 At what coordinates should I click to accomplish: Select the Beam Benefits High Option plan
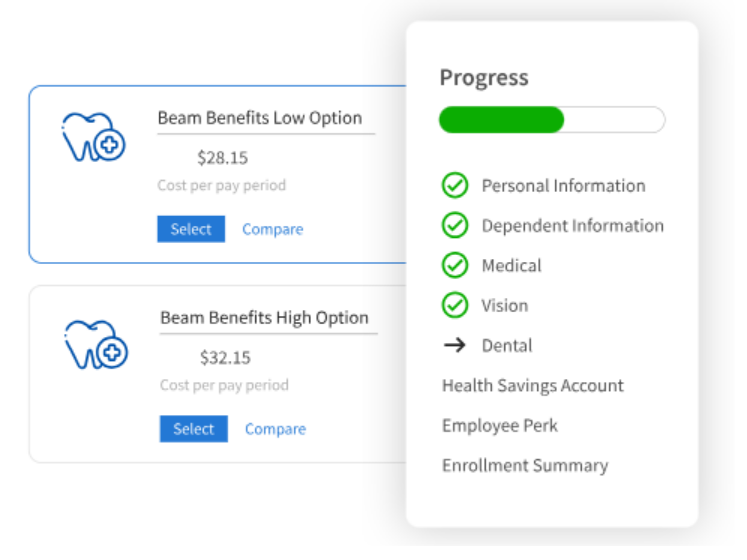coord(193,429)
